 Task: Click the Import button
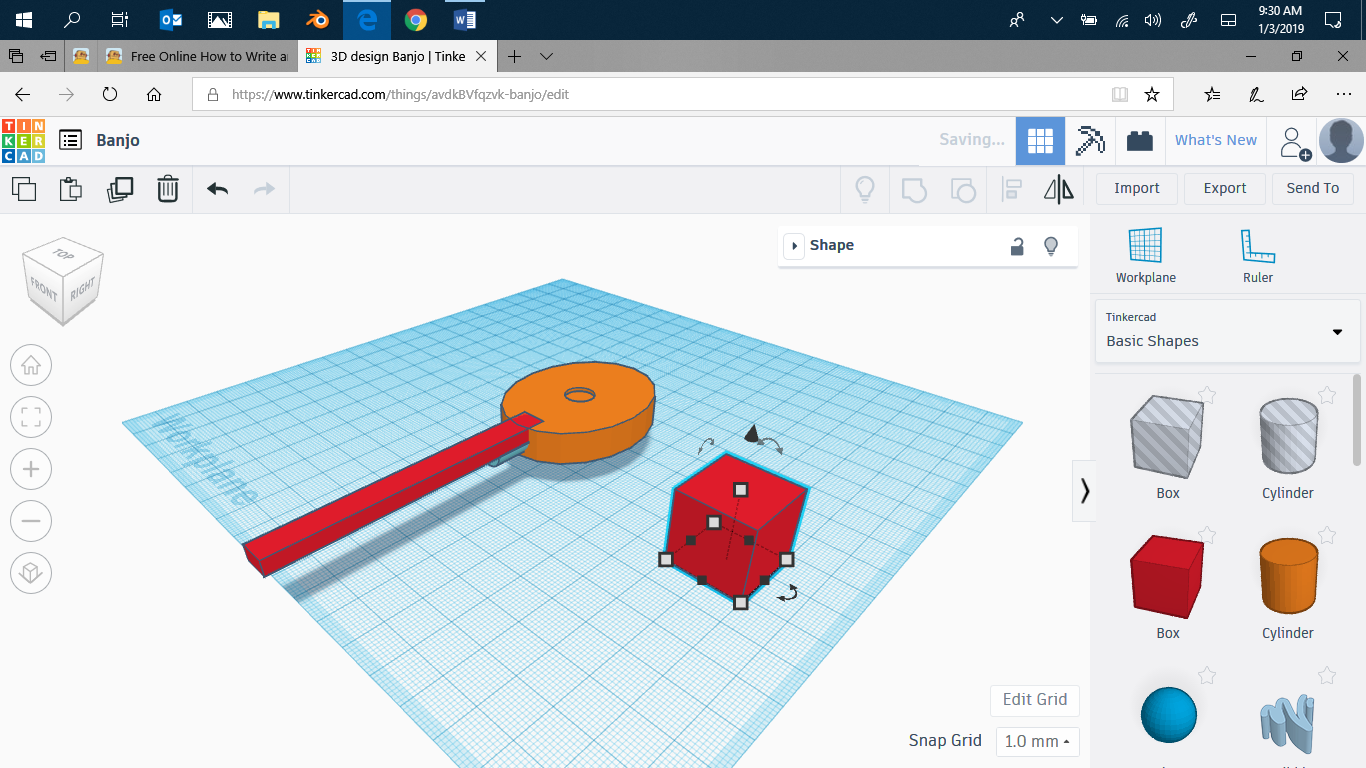click(1137, 188)
